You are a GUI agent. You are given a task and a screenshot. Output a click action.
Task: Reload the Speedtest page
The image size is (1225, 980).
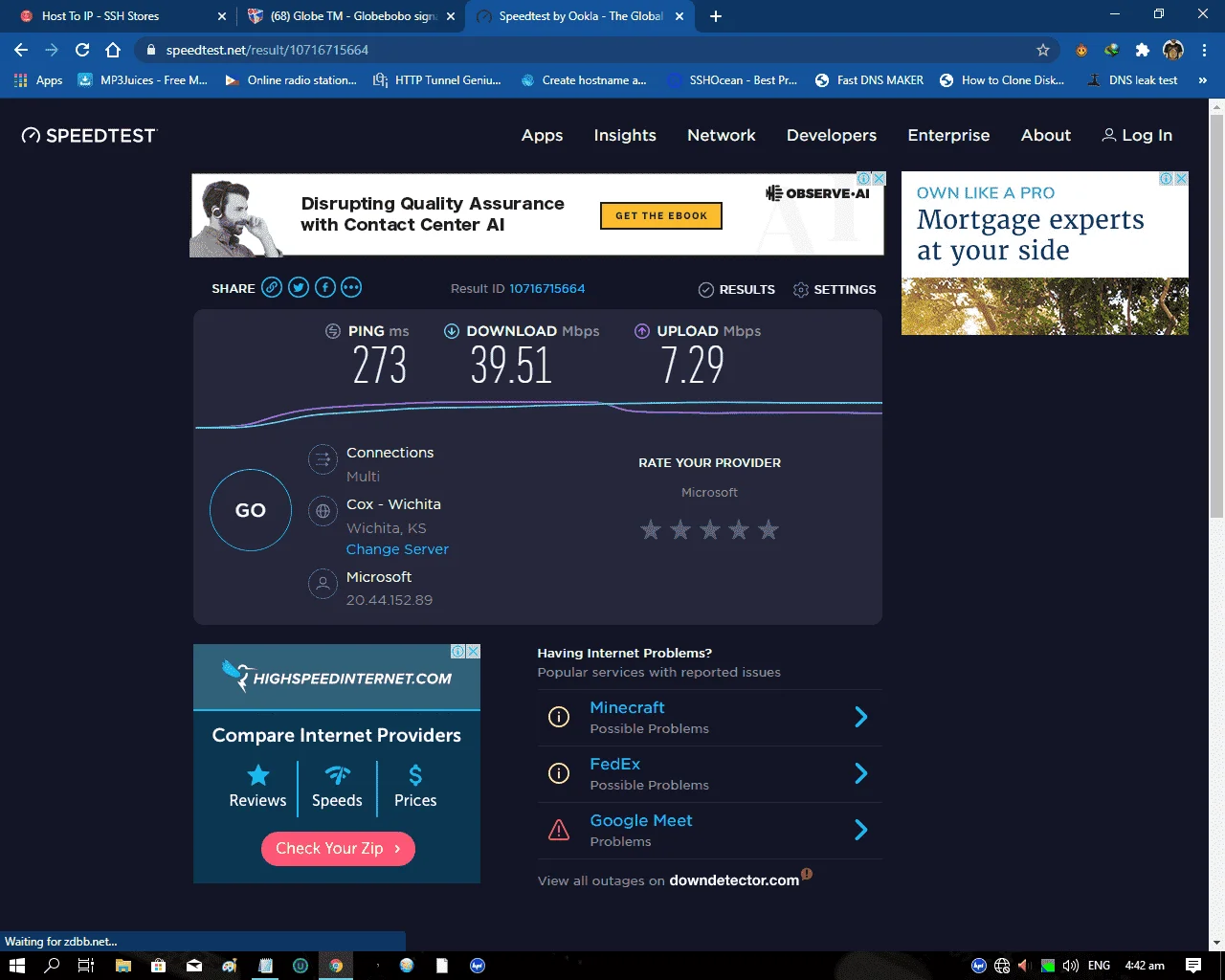click(82, 50)
